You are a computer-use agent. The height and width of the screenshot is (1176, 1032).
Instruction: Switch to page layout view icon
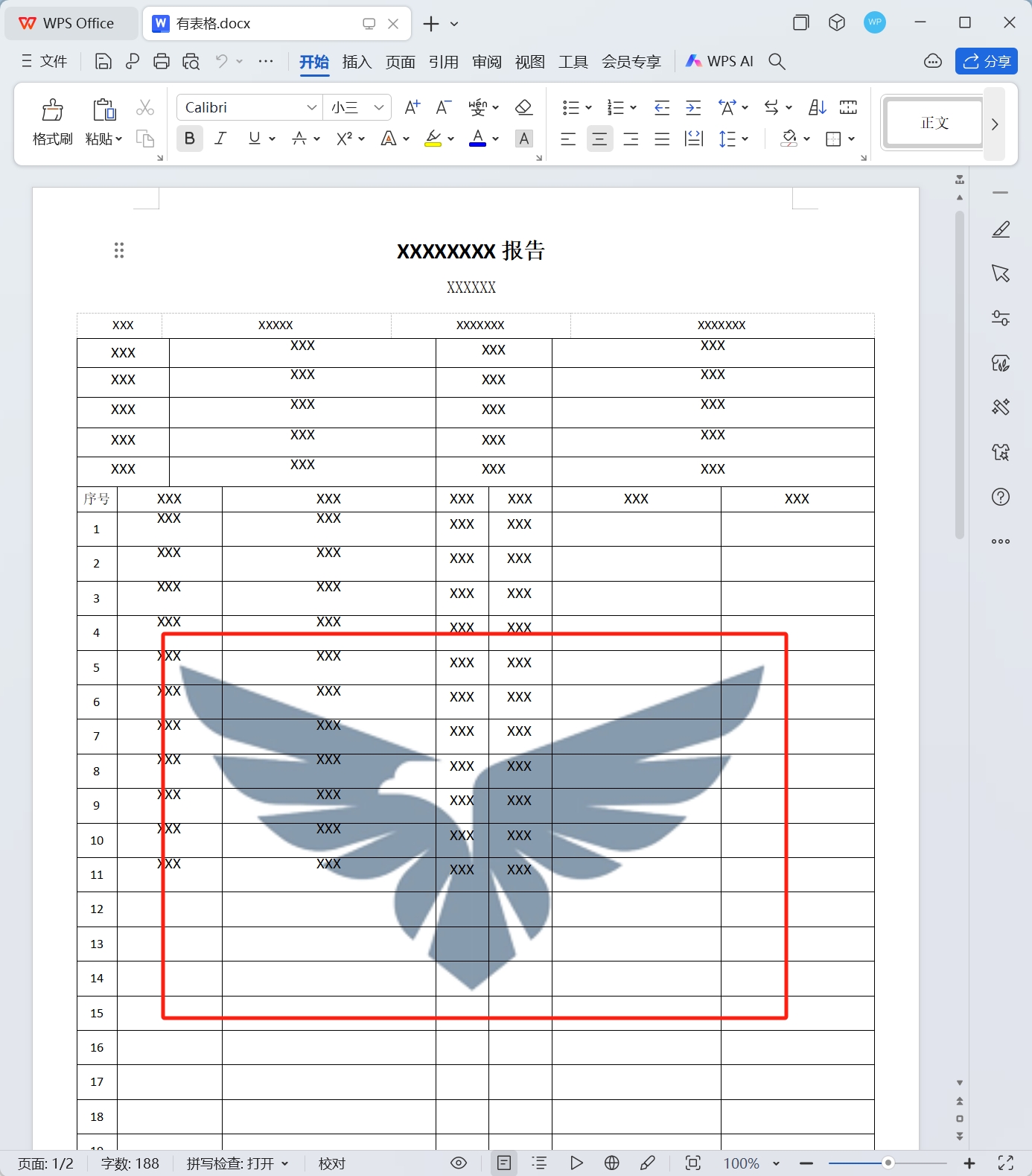tap(504, 1163)
